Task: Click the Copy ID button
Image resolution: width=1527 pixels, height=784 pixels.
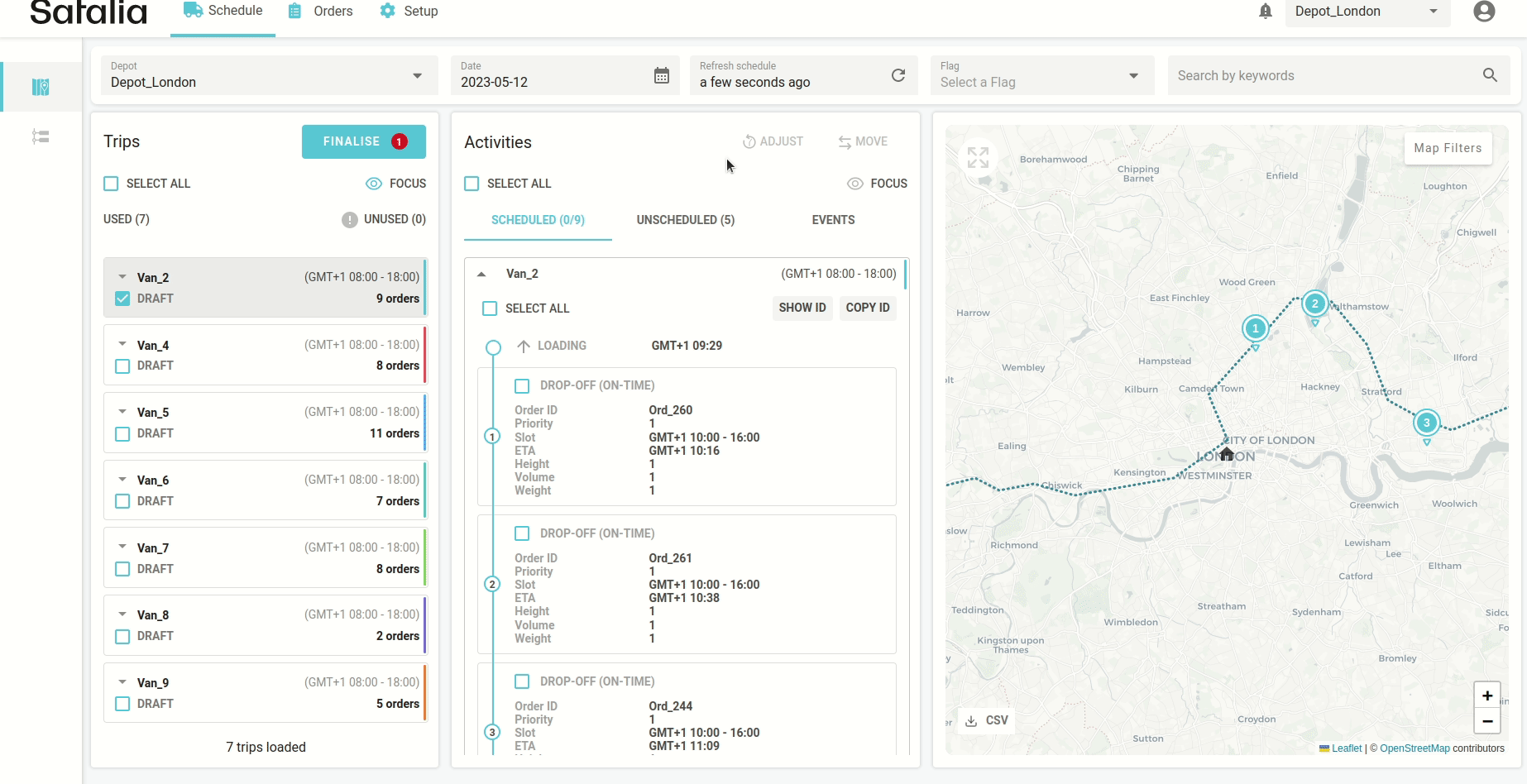Action: [x=867, y=308]
